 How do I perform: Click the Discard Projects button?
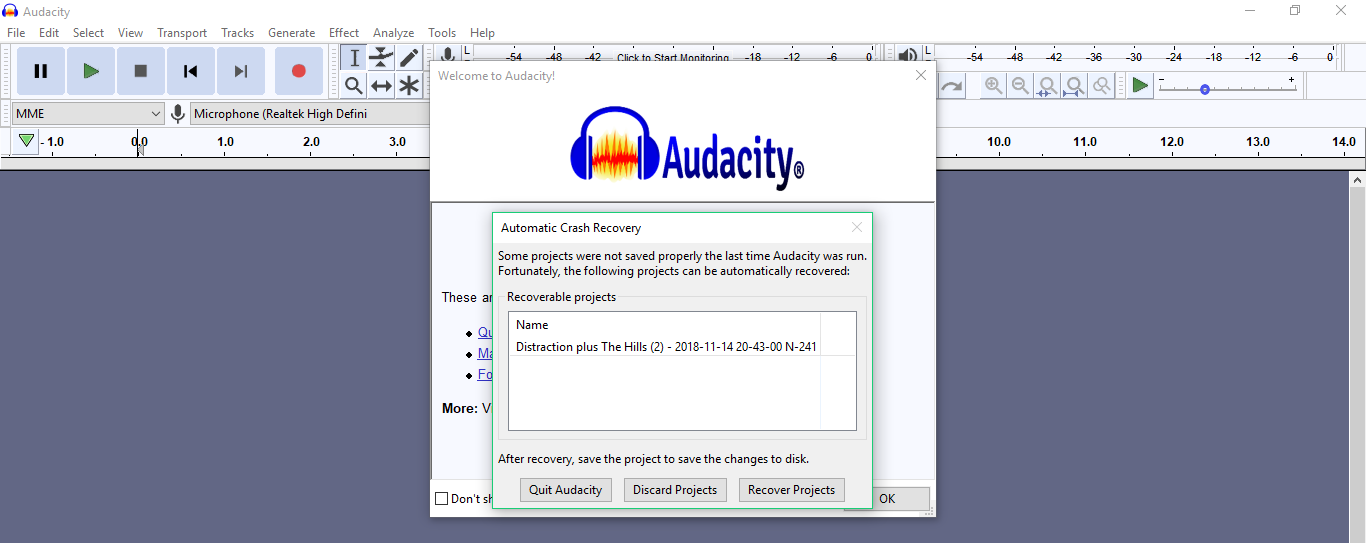point(675,490)
